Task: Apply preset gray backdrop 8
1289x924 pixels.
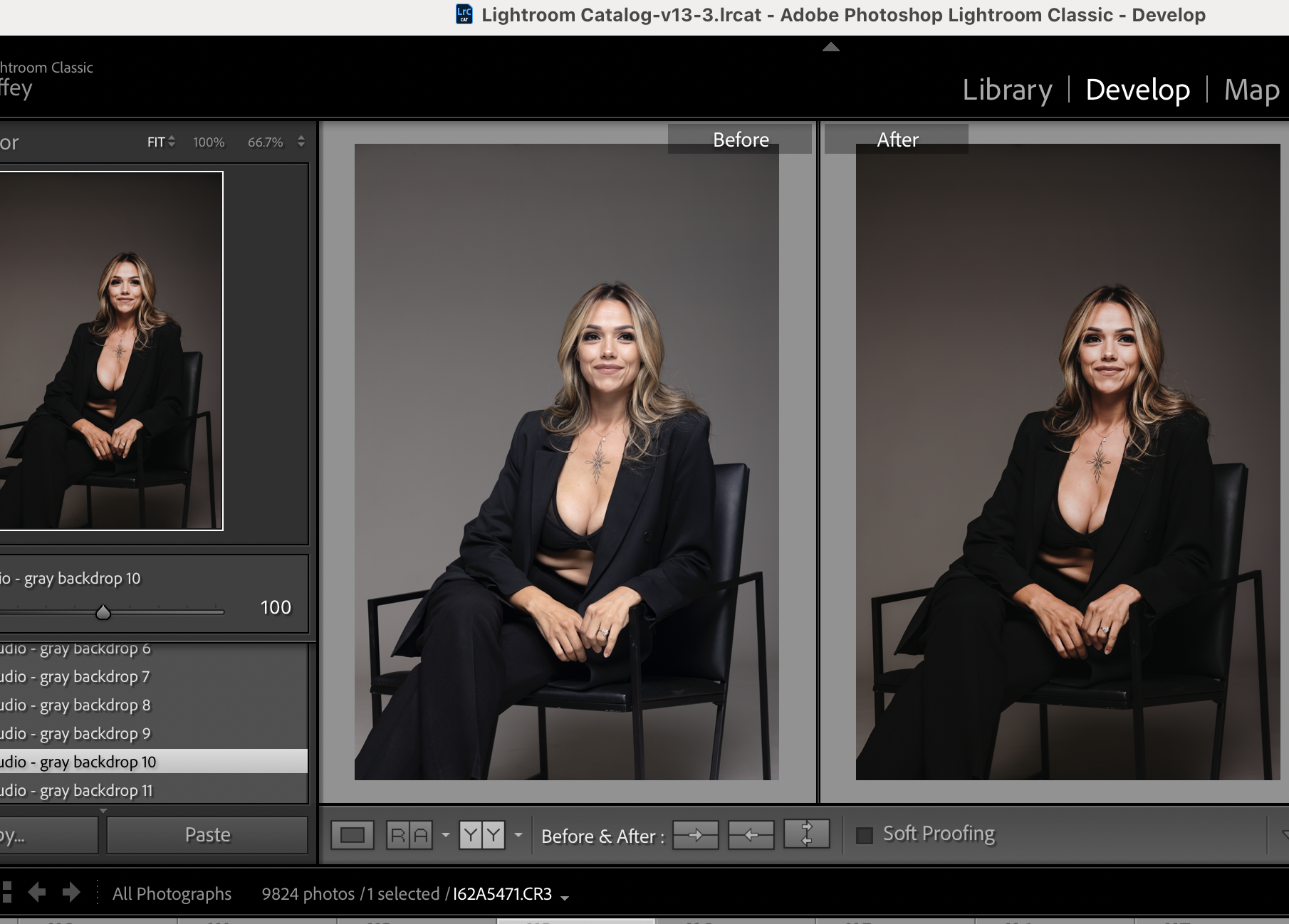Action: [153, 705]
